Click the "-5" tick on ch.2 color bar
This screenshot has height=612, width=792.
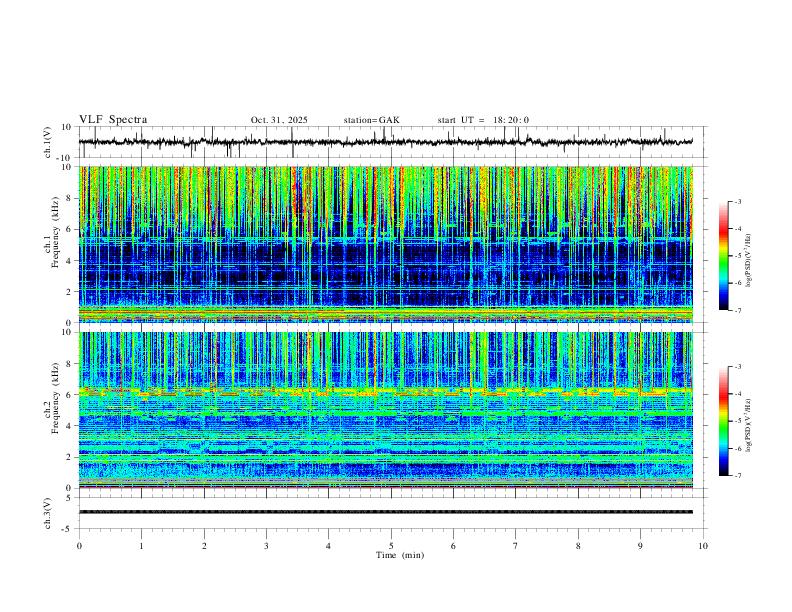tap(738, 421)
